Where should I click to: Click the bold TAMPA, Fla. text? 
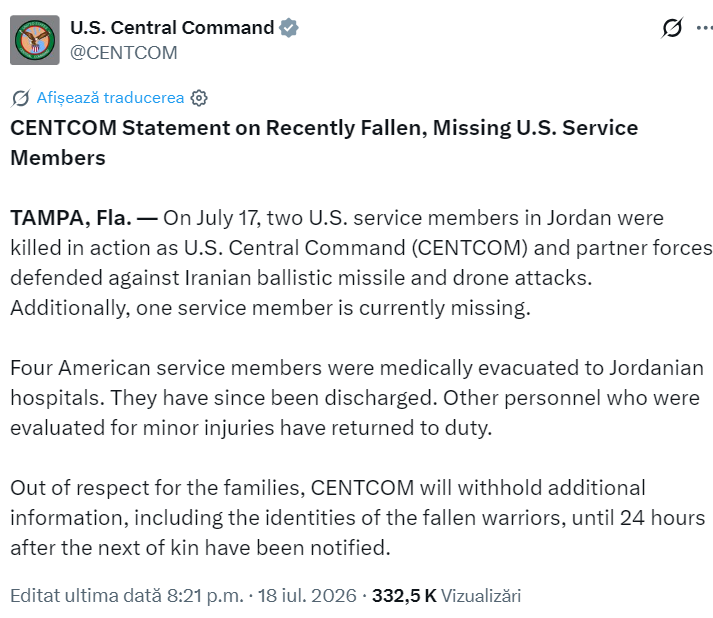click(71, 218)
